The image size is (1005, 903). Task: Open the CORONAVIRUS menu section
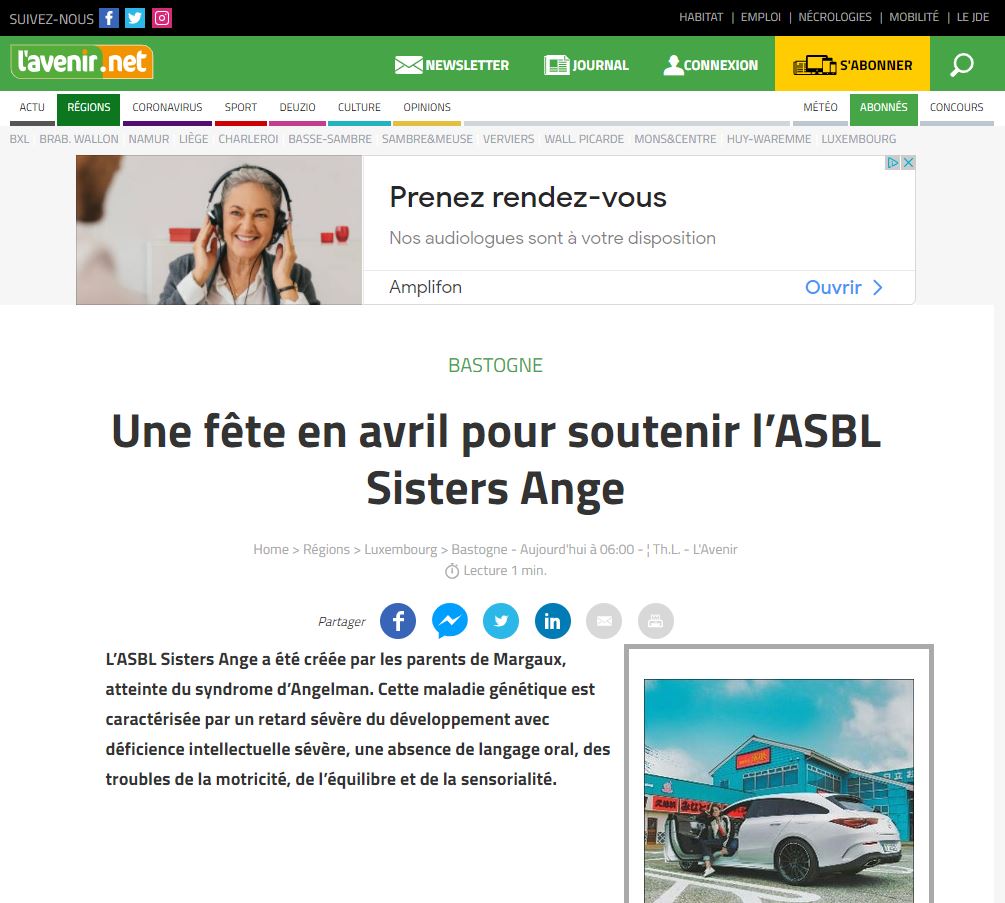pyautogui.click(x=167, y=108)
